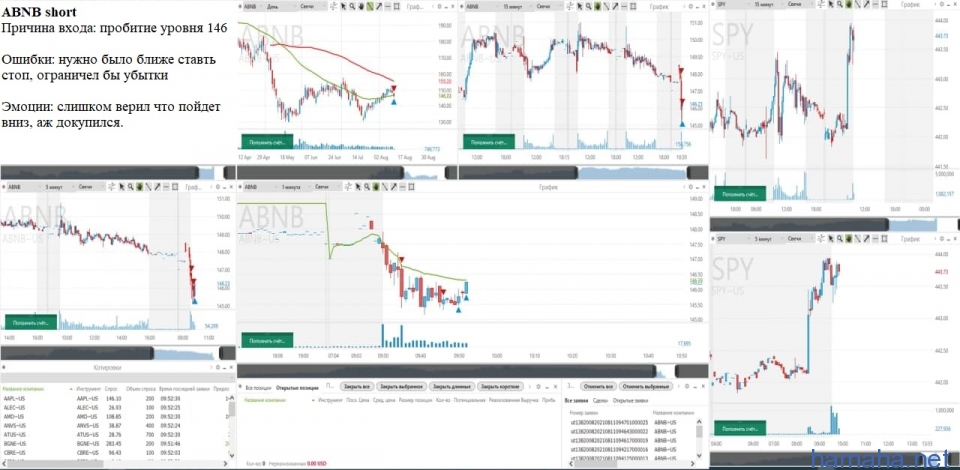Choose rectangle tool in ABNB daily chart toolbar

pos(397,6)
